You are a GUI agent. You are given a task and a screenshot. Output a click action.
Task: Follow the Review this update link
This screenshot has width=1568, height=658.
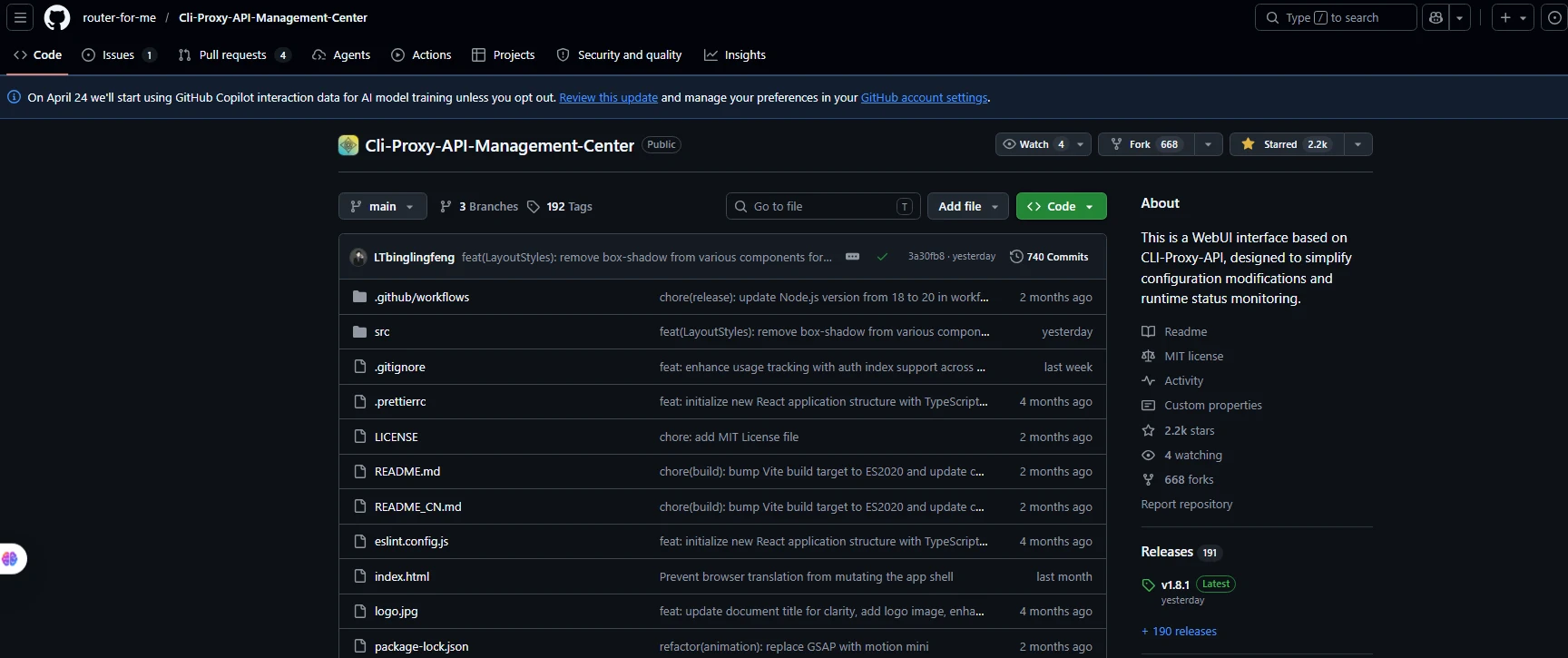pos(609,97)
